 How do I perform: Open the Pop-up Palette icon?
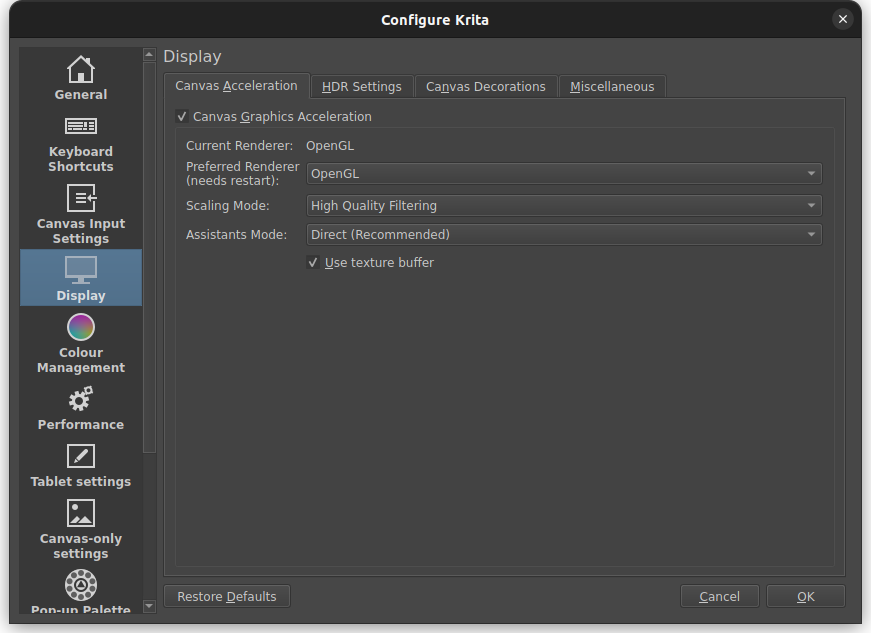(x=81, y=584)
